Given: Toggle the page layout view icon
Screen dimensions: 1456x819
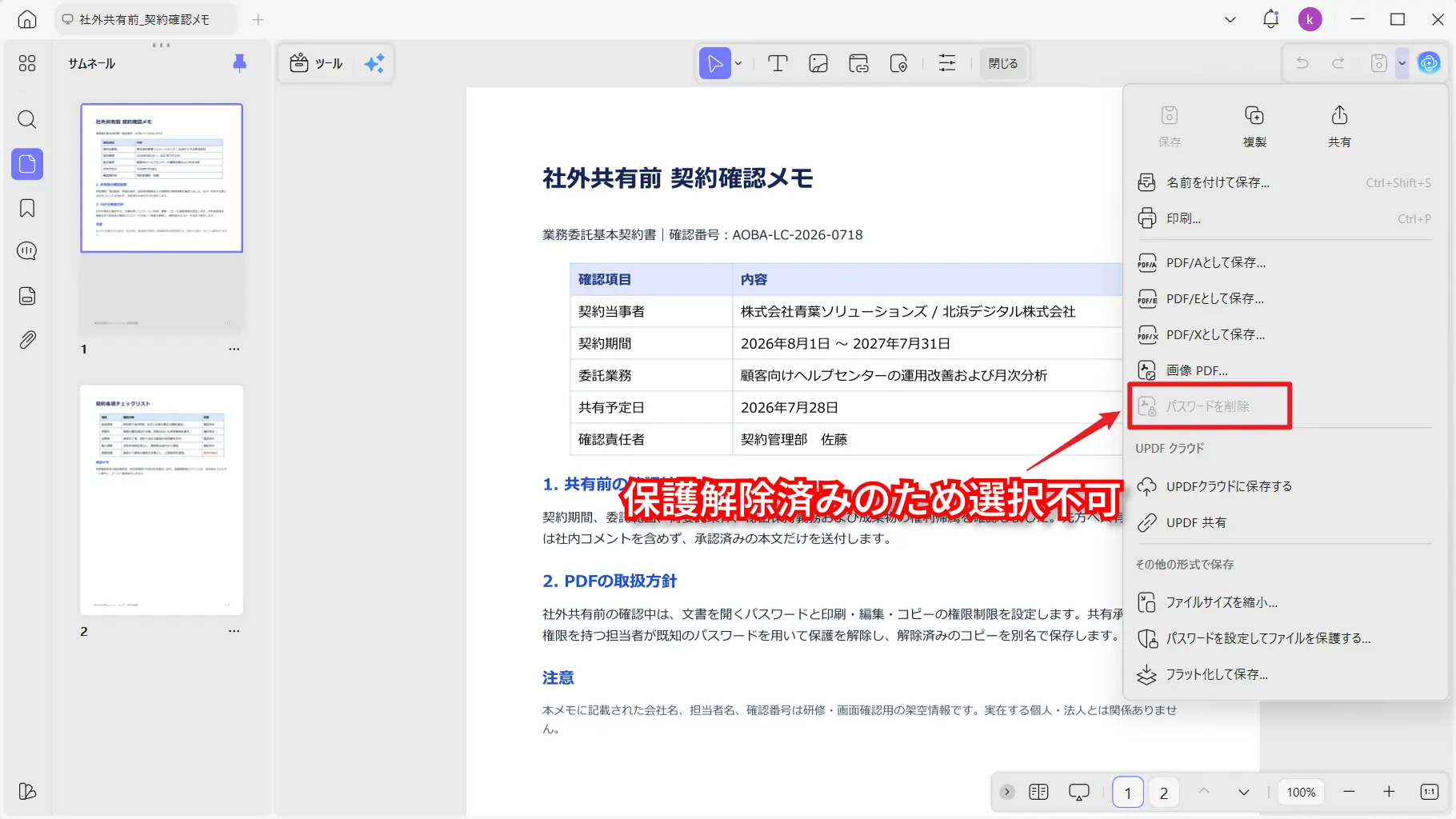Looking at the screenshot, I should [1038, 792].
